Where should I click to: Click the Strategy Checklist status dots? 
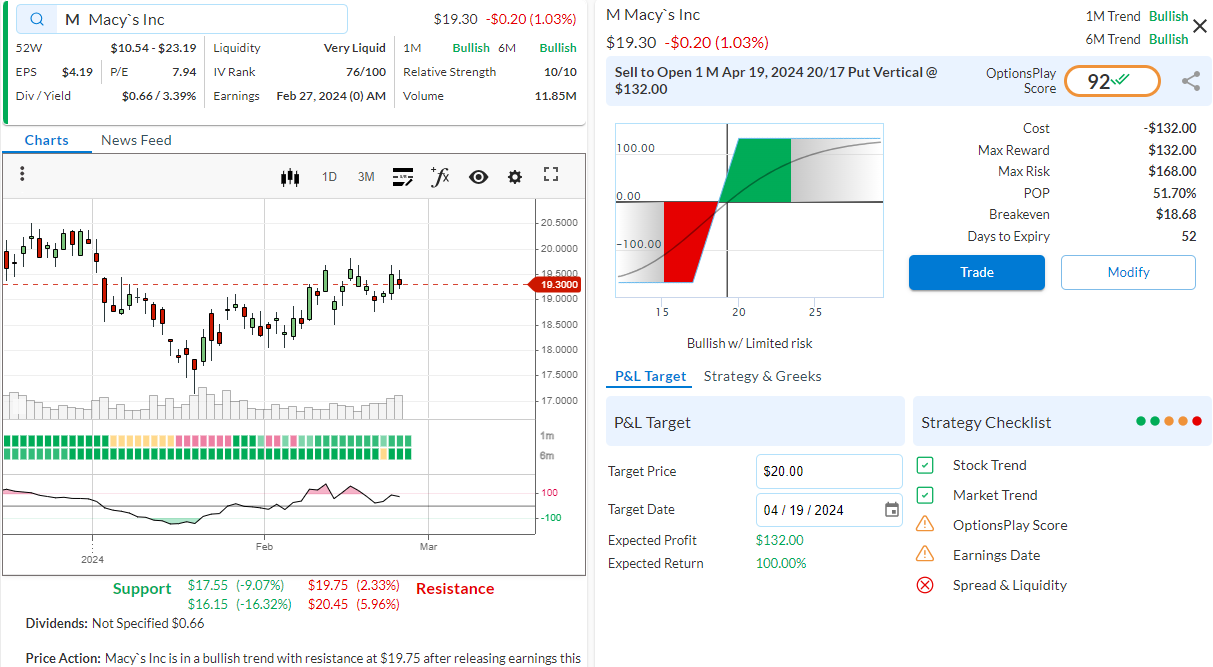coord(1168,422)
